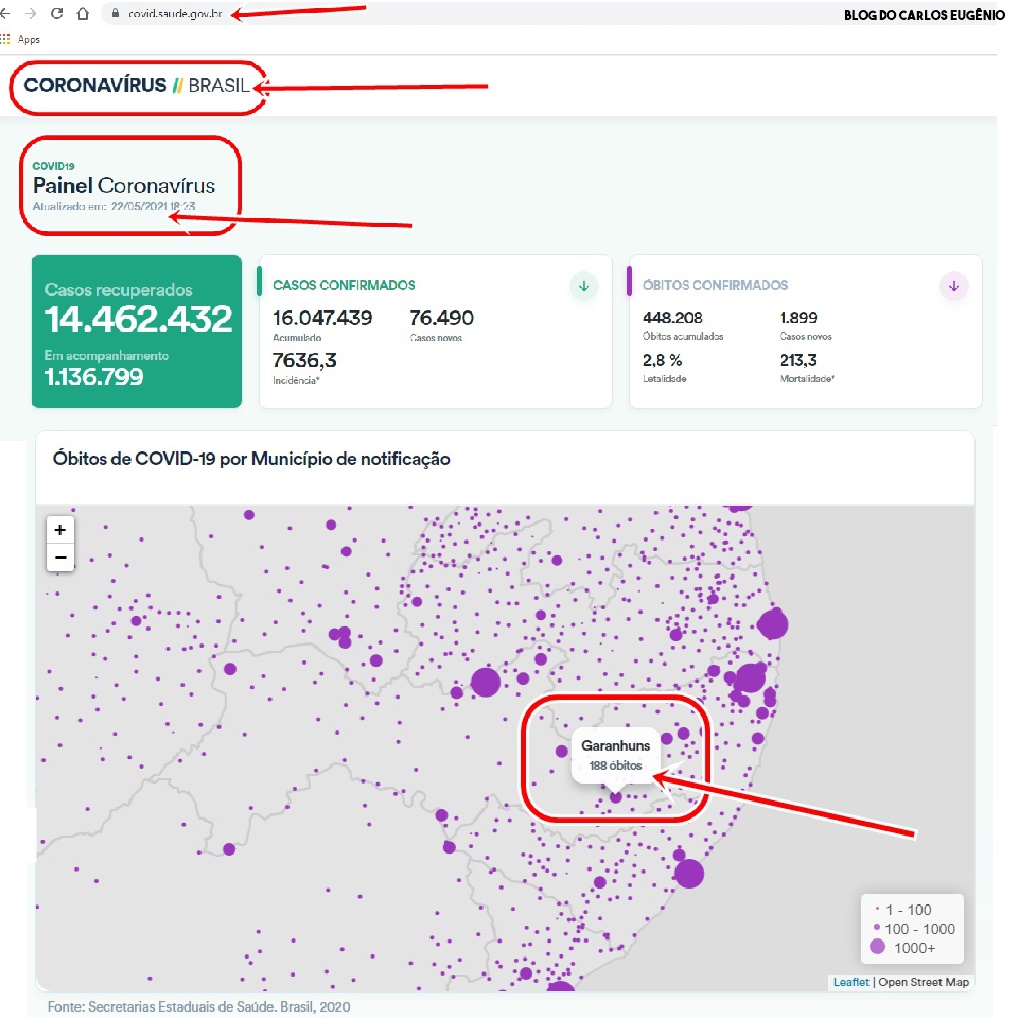Zoom in on the map with plus
1009x1018 pixels.
pos(60,530)
